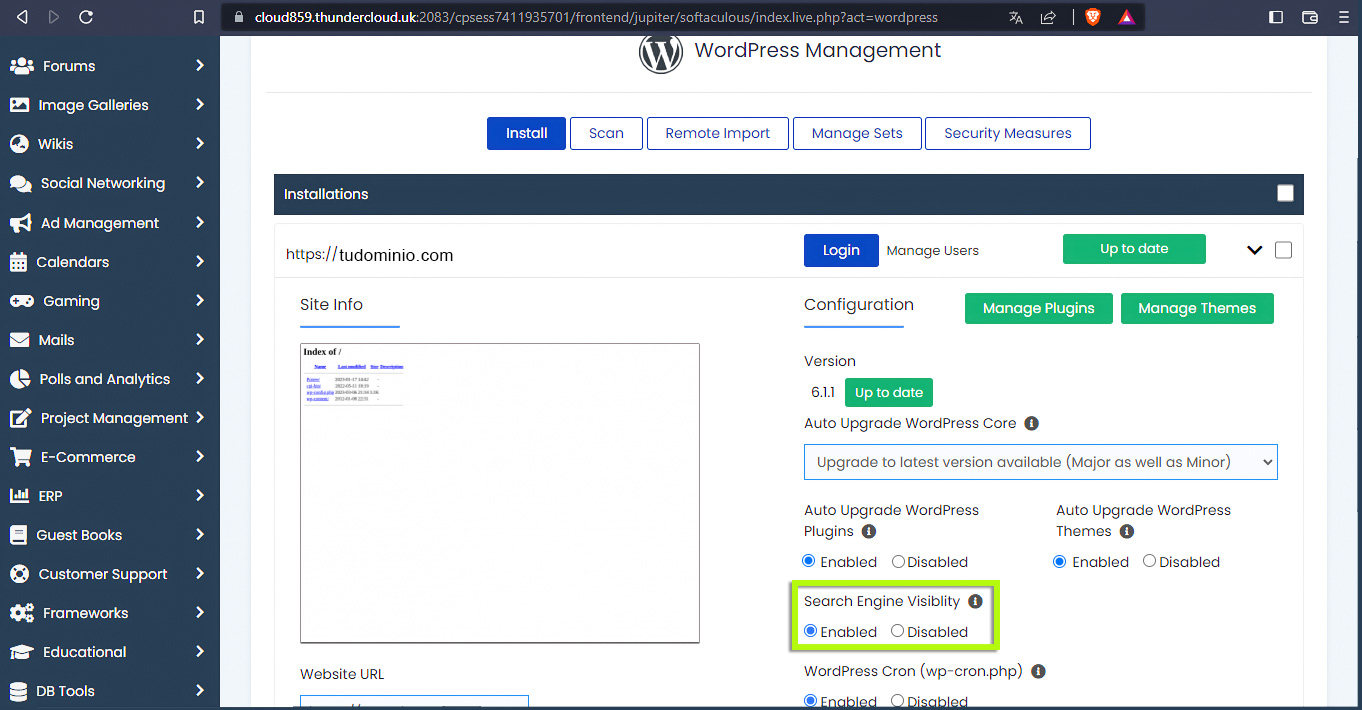Expand the Calendars category chevron

point(200,261)
